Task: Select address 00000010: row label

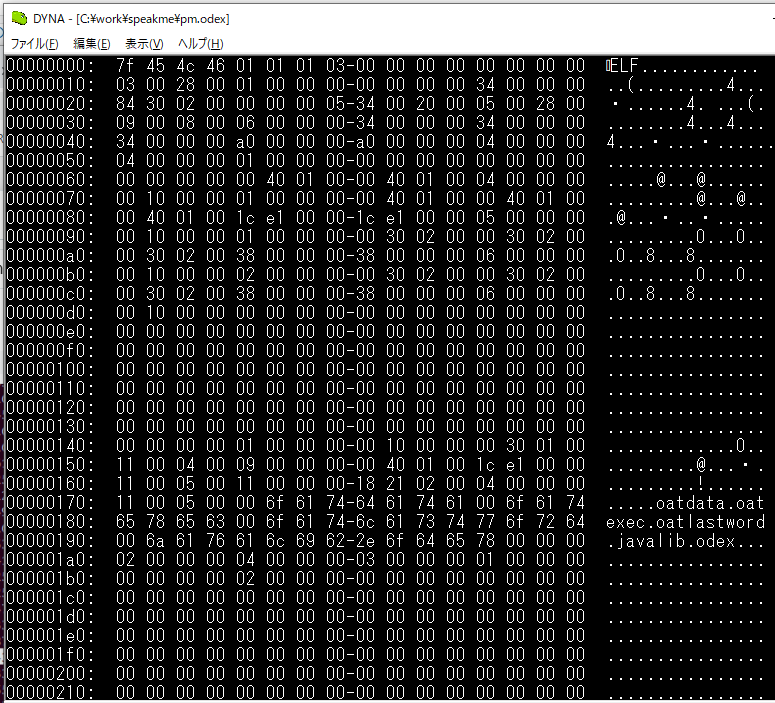Action: (50, 85)
